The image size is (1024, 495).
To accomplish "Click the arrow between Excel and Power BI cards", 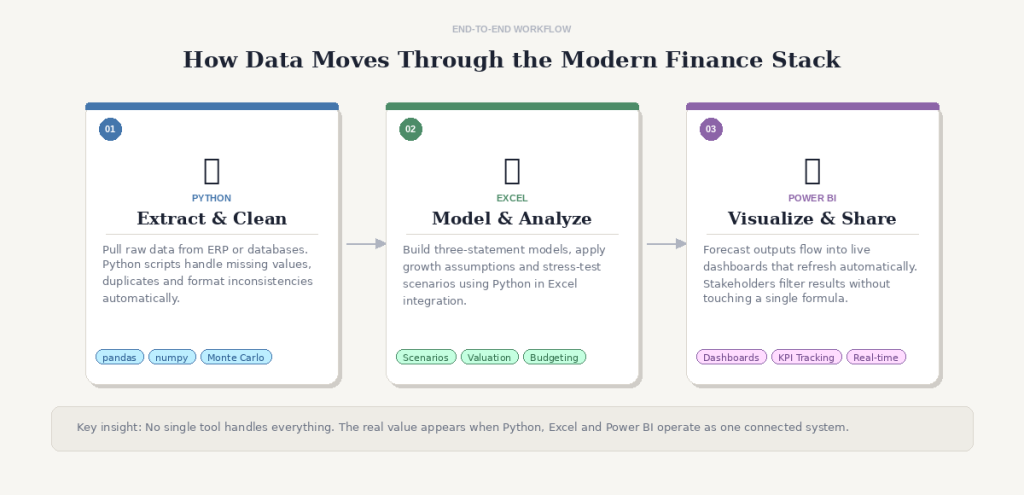I will tap(667, 243).
